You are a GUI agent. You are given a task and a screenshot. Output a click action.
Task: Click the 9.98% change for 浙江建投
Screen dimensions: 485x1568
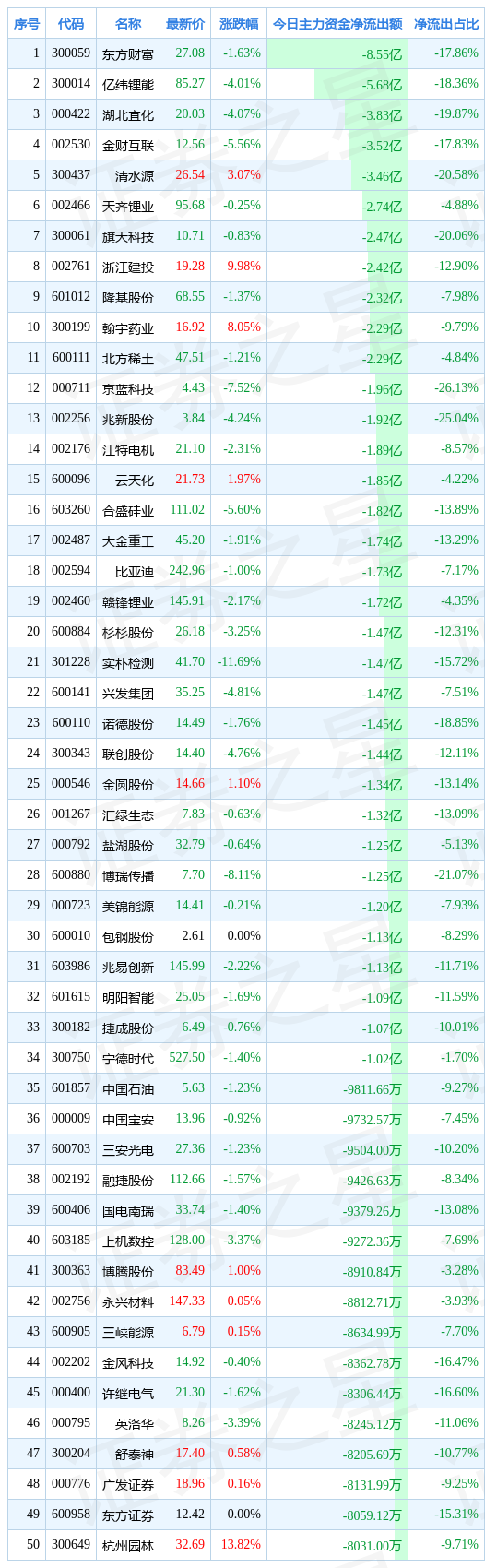coord(243,267)
